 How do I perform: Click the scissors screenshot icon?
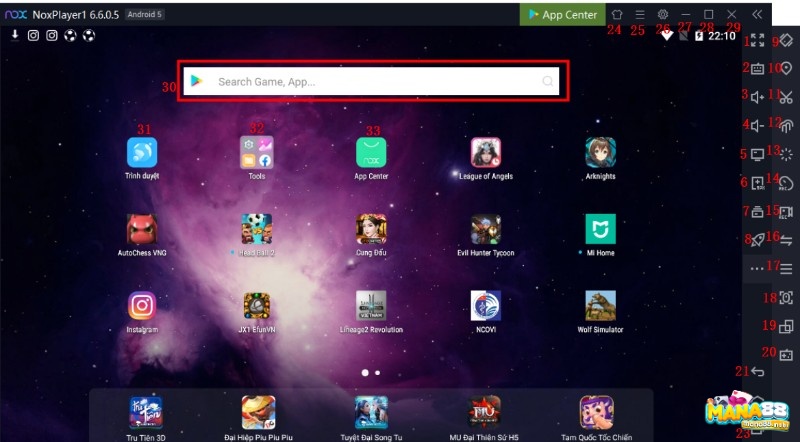pyautogui.click(x=786, y=97)
